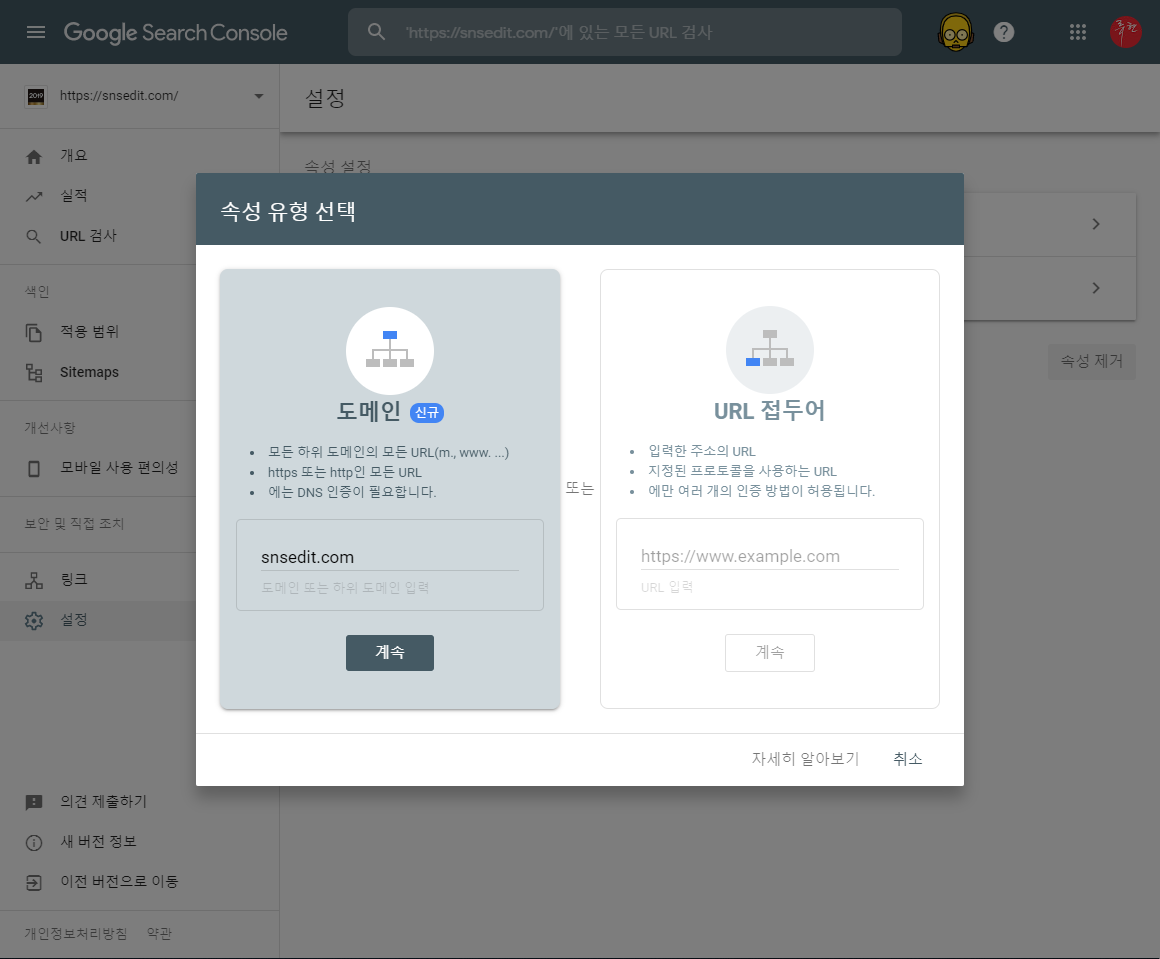
Task: Open the Google apps grid icon
Action: point(1078,32)
